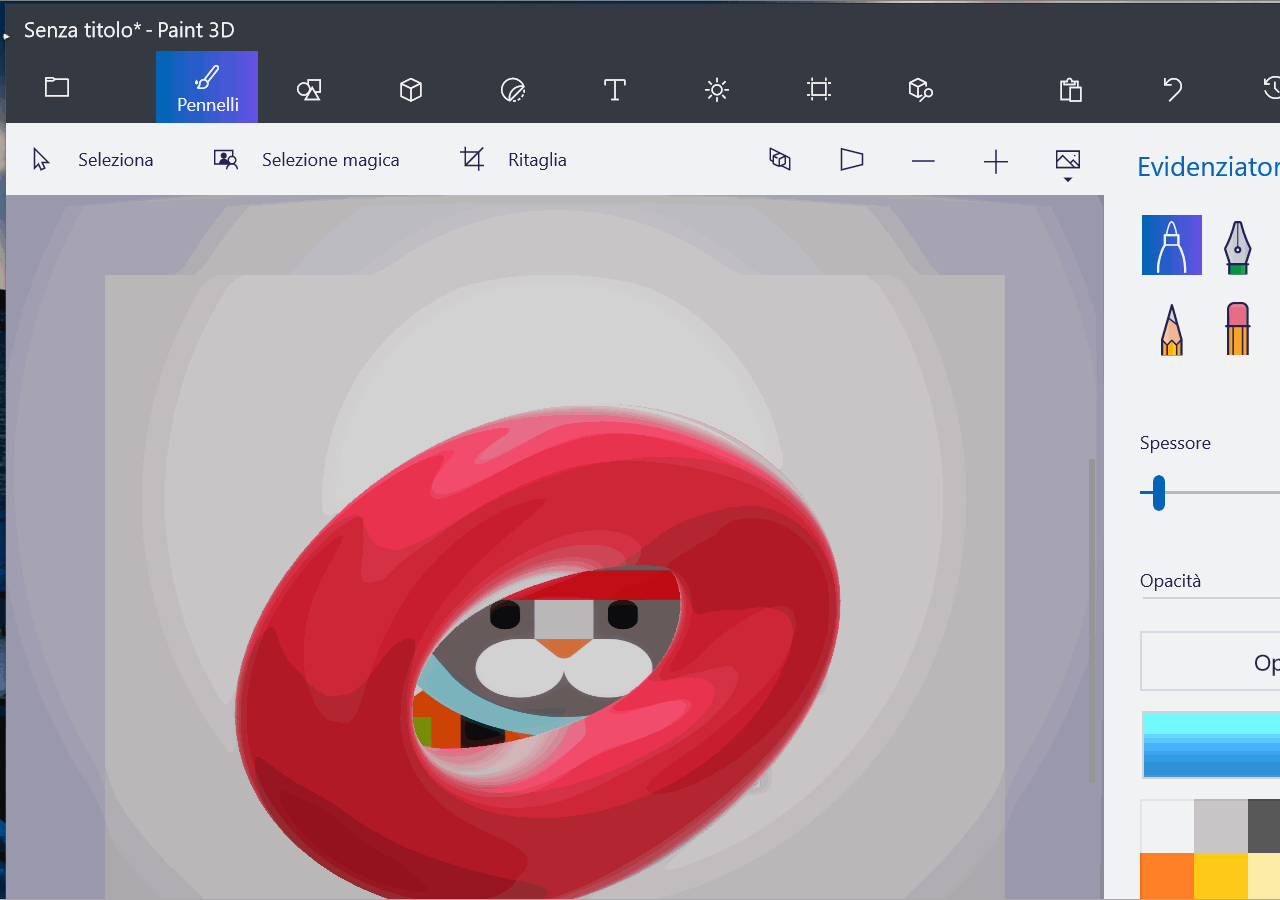Select the Eraser brush

pos(1238,329)
